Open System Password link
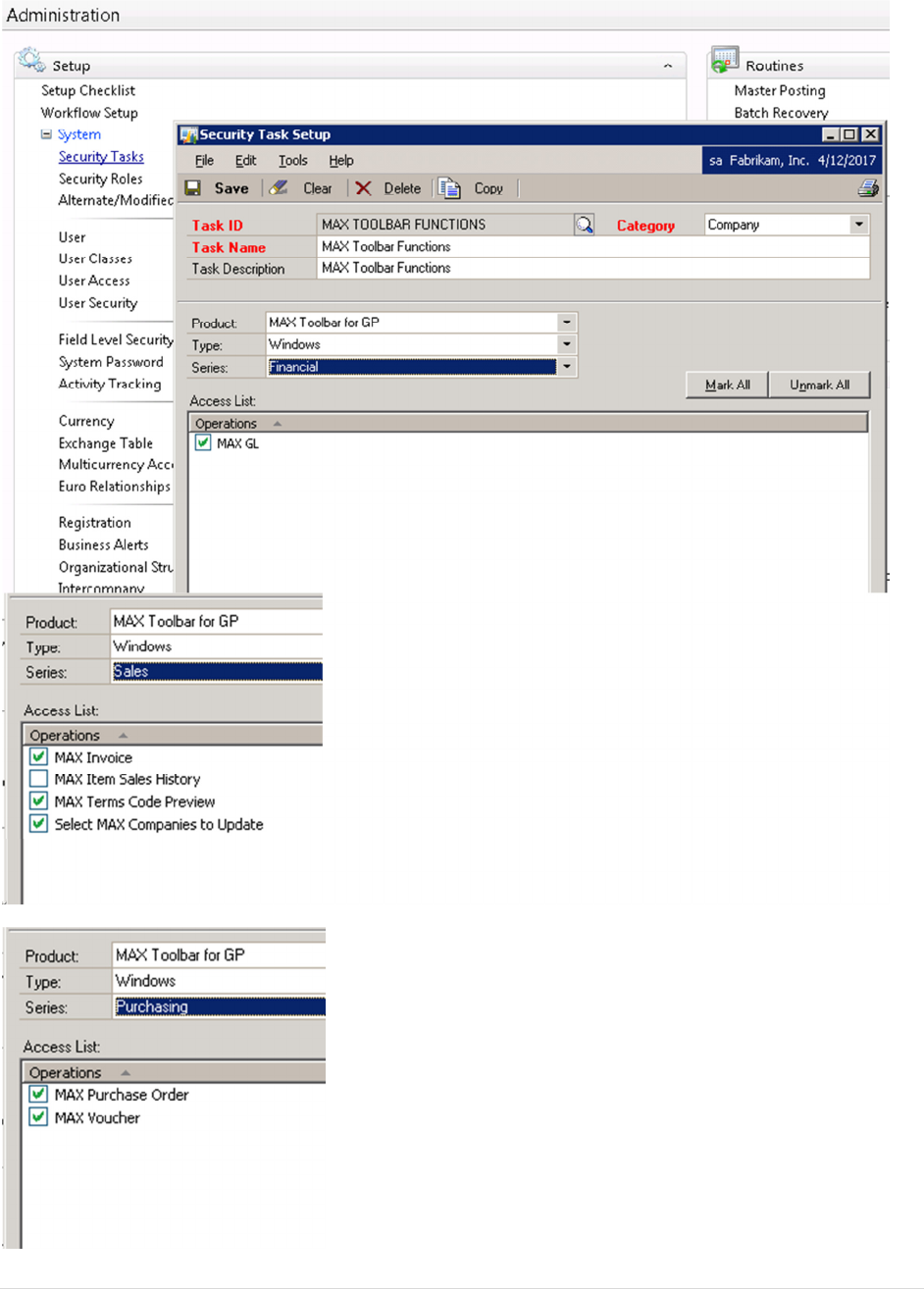The width and height of the screenshot is (924, 1289). (111, 362)
